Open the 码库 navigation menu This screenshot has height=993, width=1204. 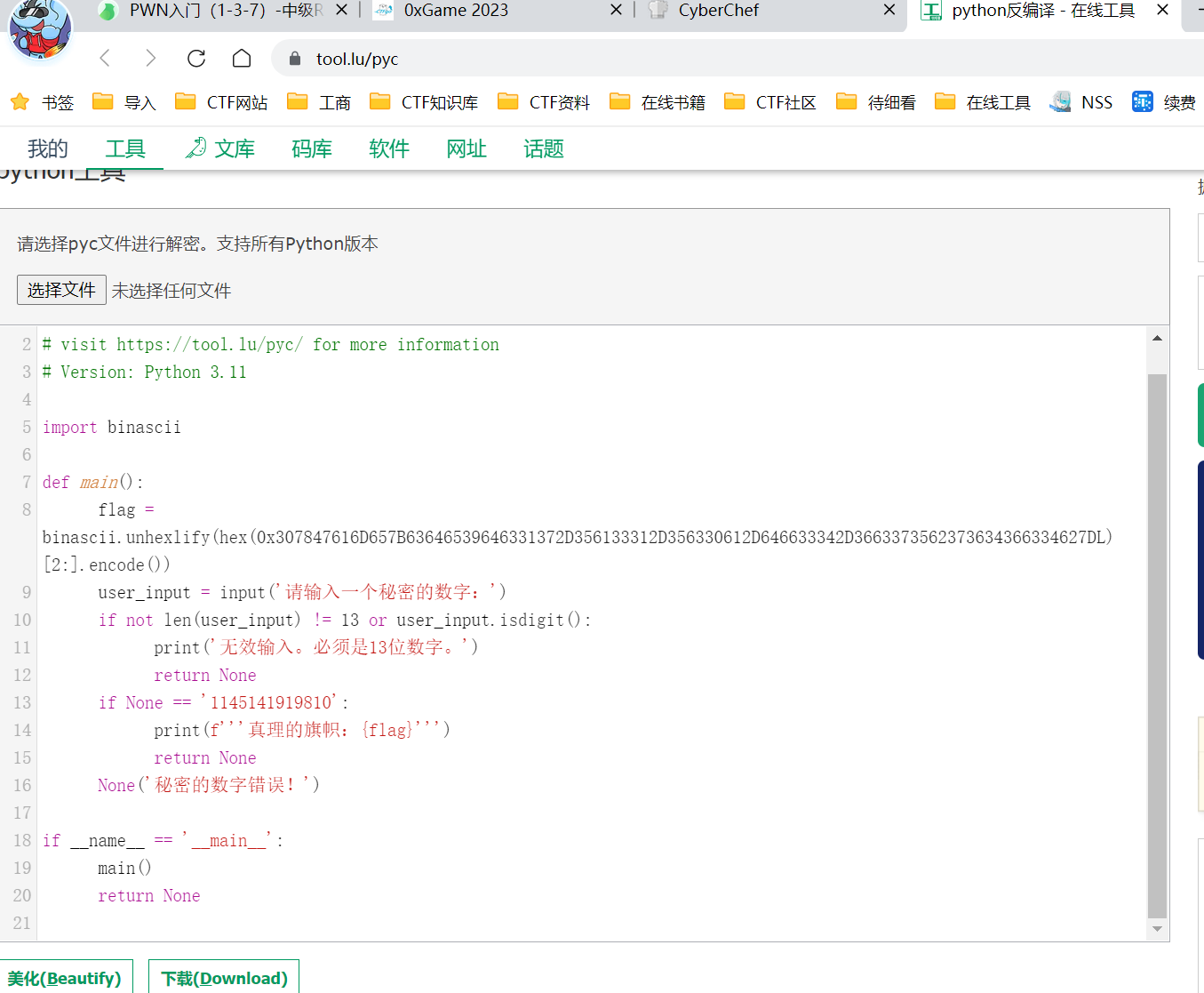(x=312, y=148)
